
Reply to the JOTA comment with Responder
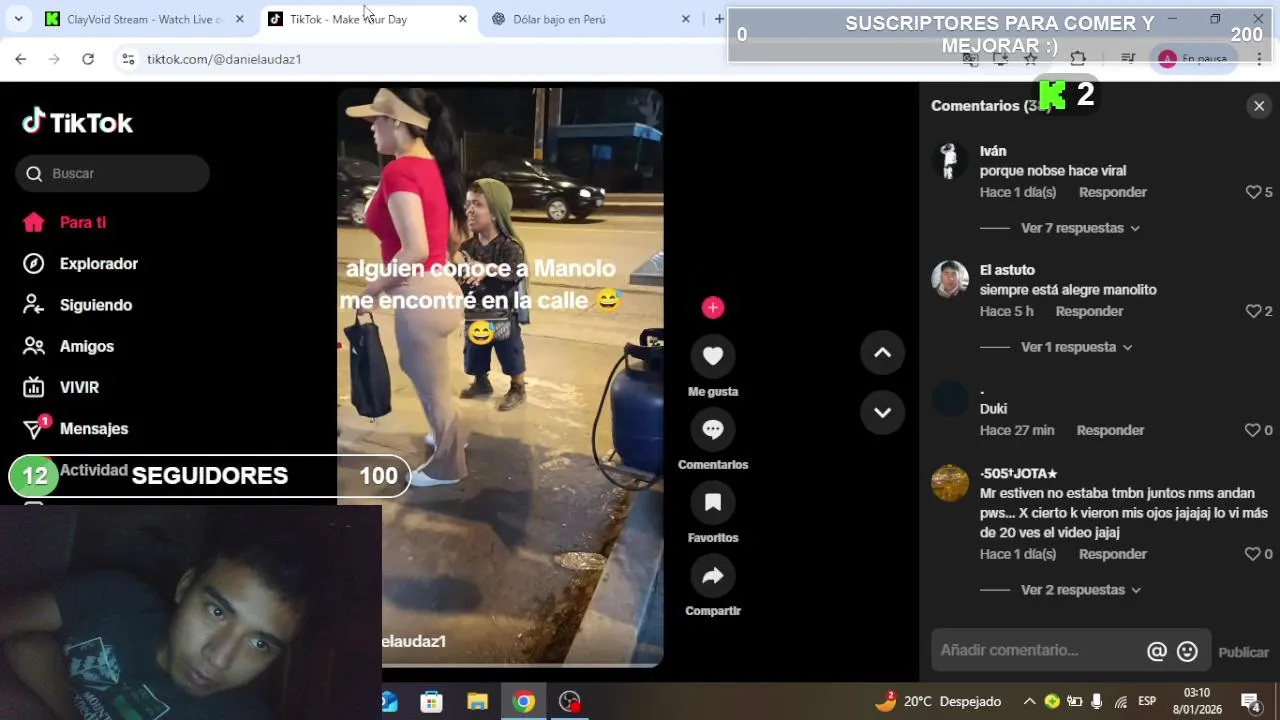1113,554
